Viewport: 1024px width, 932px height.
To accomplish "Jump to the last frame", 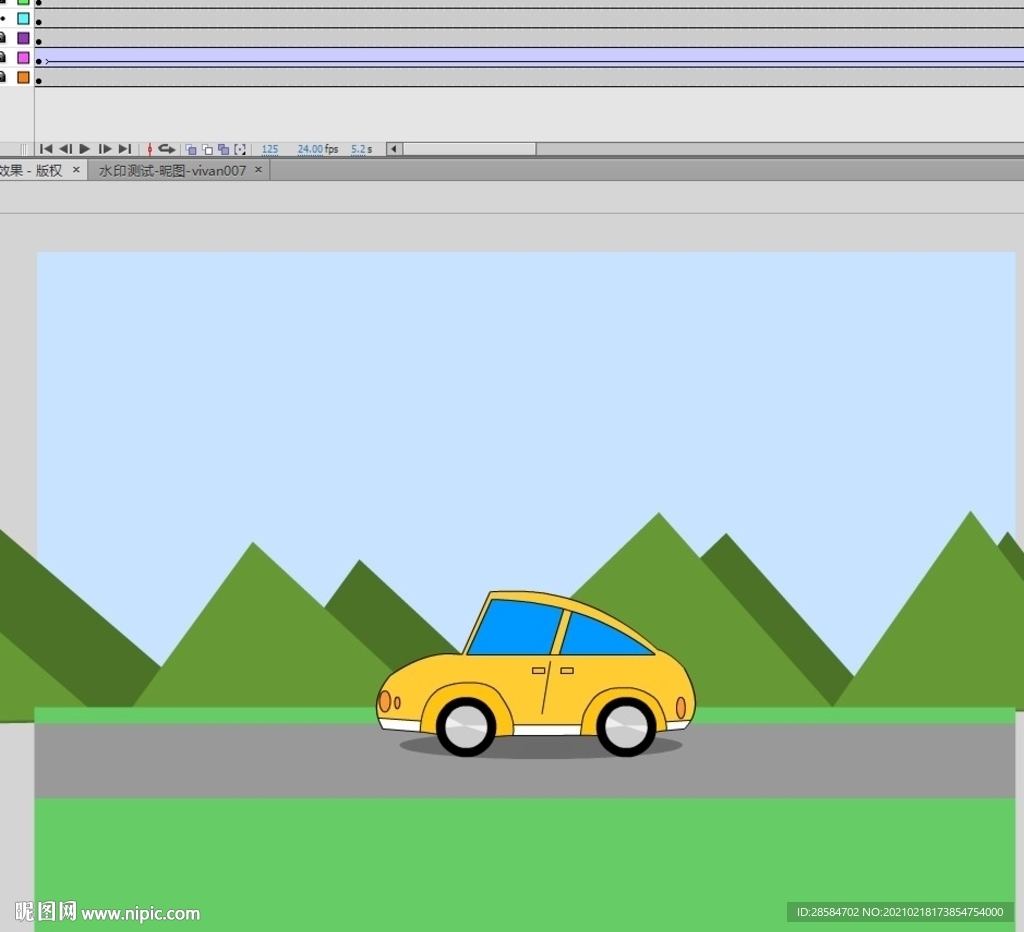I will click(x=125, y=149).
